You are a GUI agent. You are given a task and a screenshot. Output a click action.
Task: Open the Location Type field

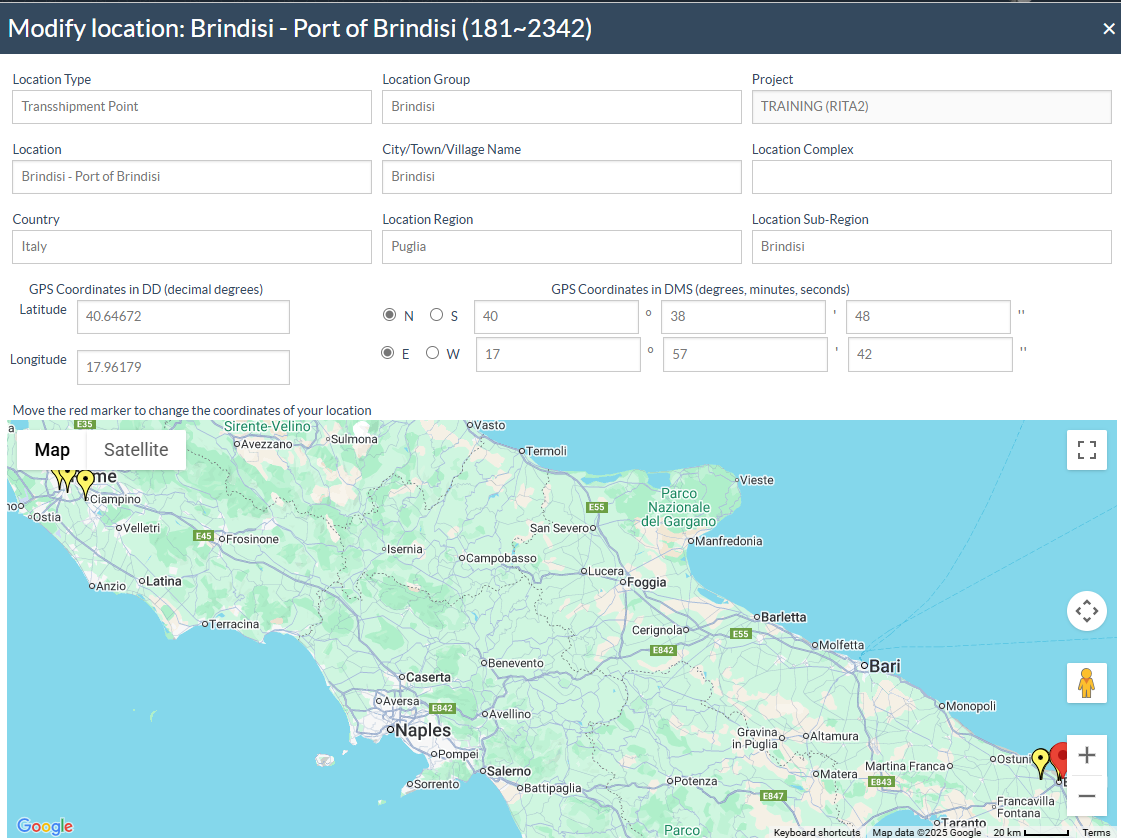tap(192, 107)
